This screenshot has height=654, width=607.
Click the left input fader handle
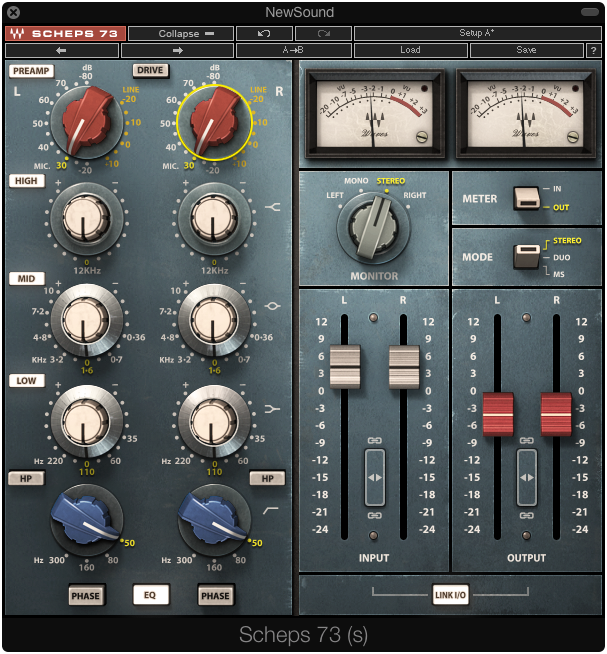345,367
